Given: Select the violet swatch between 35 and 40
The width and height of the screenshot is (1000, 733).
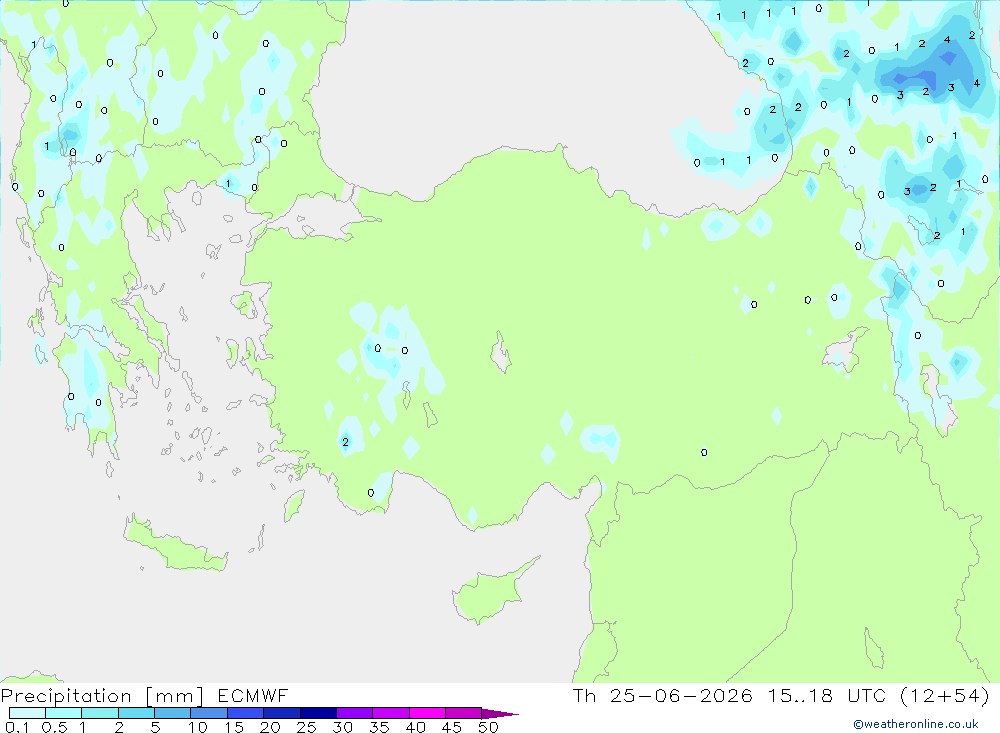Looking at the screenshot, I should (x=391, y=713).
